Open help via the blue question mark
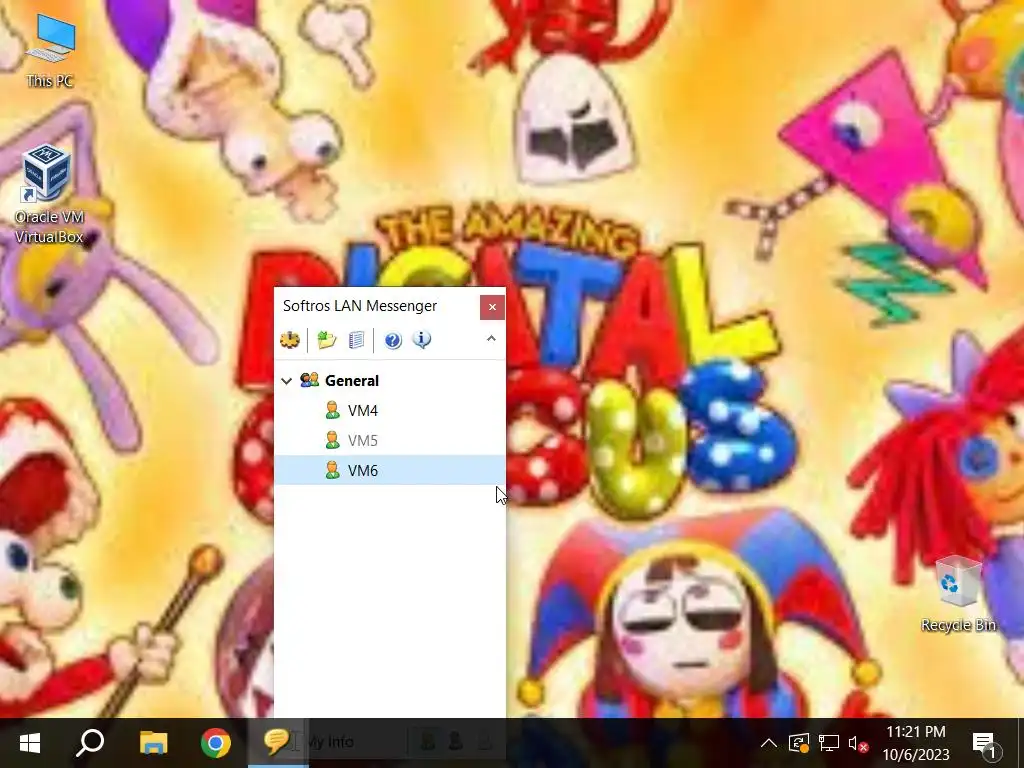1024x768 pixels. click(392, 340)
